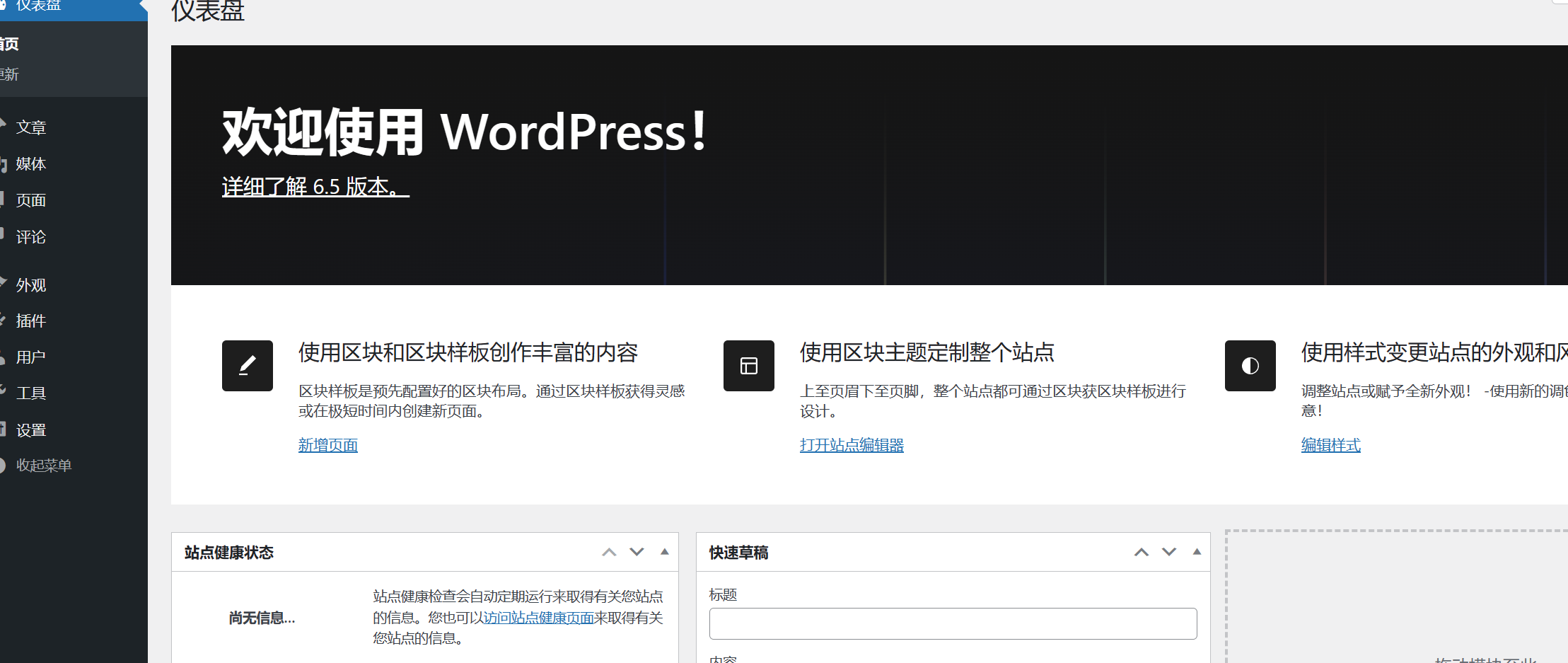Image resolution: width=1568 pixels, height=663 pixels.
Task: Focus the 标题 input field
Action: (x=953, y=623)
